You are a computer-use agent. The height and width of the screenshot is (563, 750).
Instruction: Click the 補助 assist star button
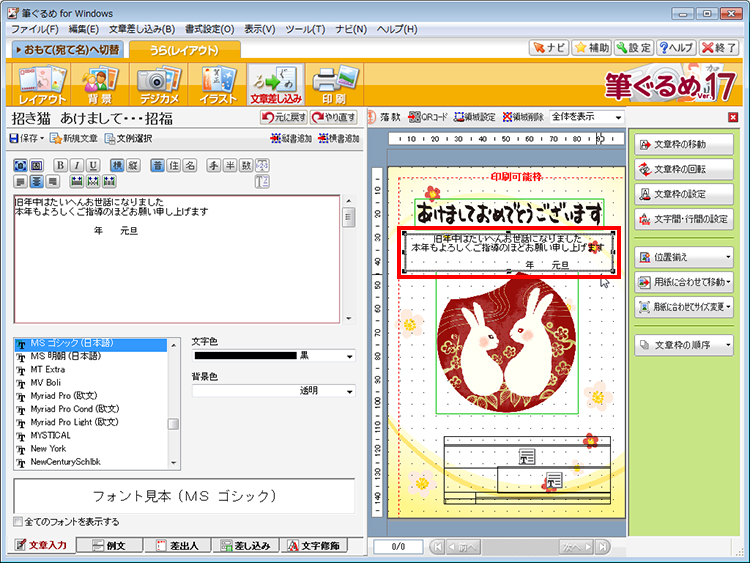[x=592, y=48]
